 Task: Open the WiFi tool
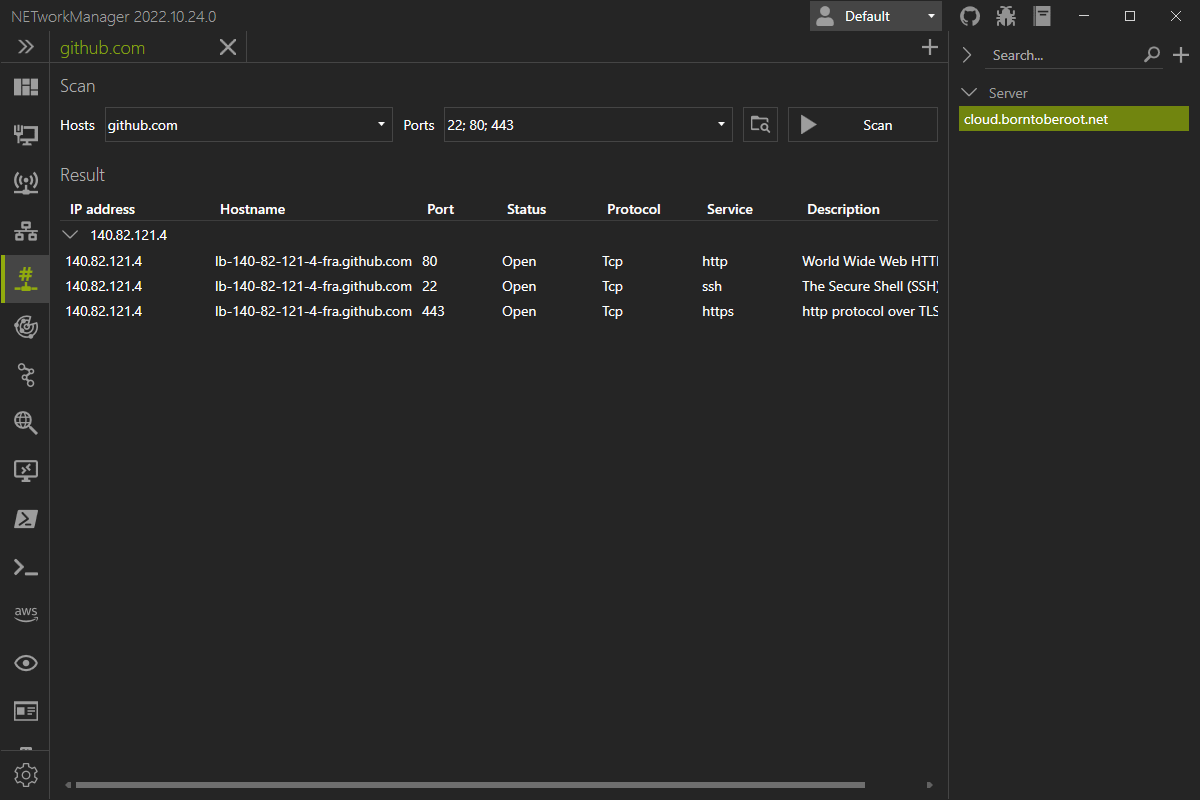pos(25,183)
